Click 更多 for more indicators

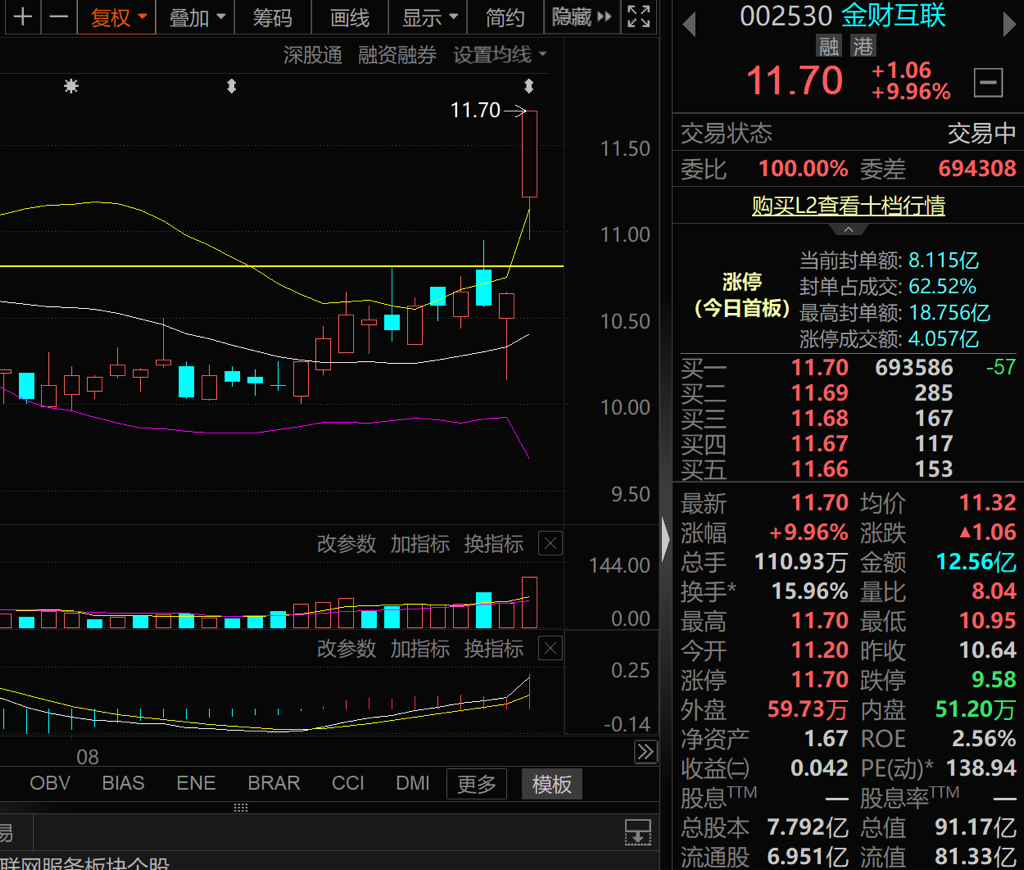477,784
